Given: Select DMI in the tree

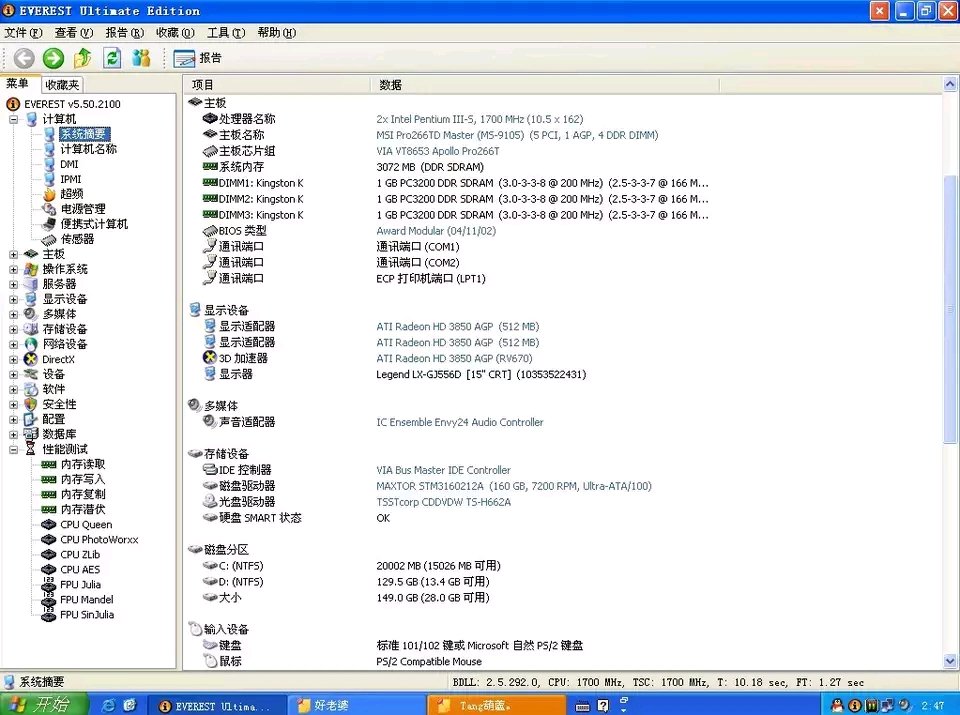Looking at the screenshot, I should click(x=69, y=164).
